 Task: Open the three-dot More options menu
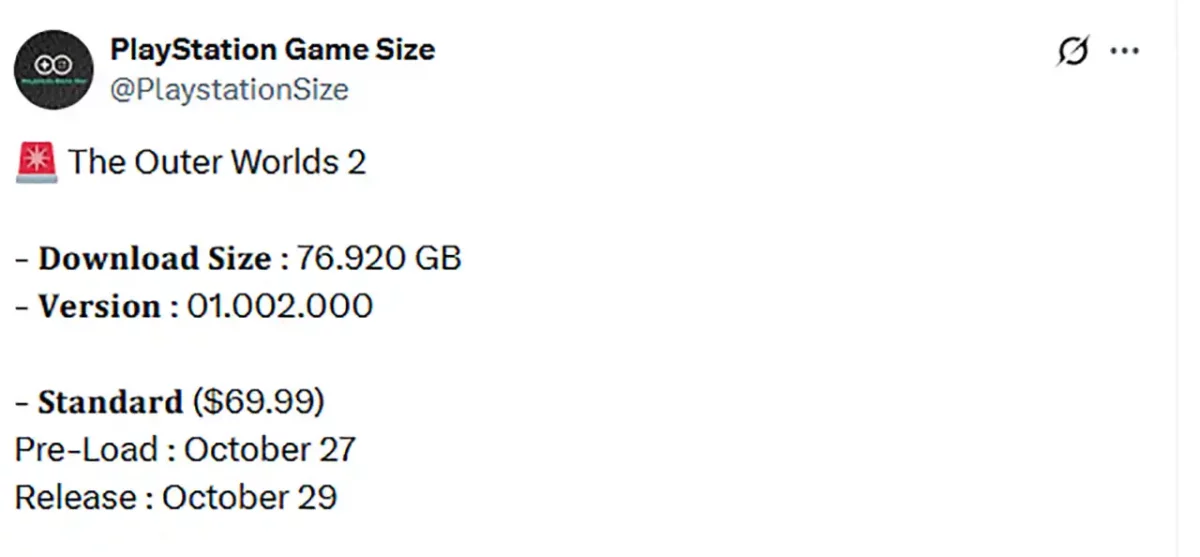1125,52
